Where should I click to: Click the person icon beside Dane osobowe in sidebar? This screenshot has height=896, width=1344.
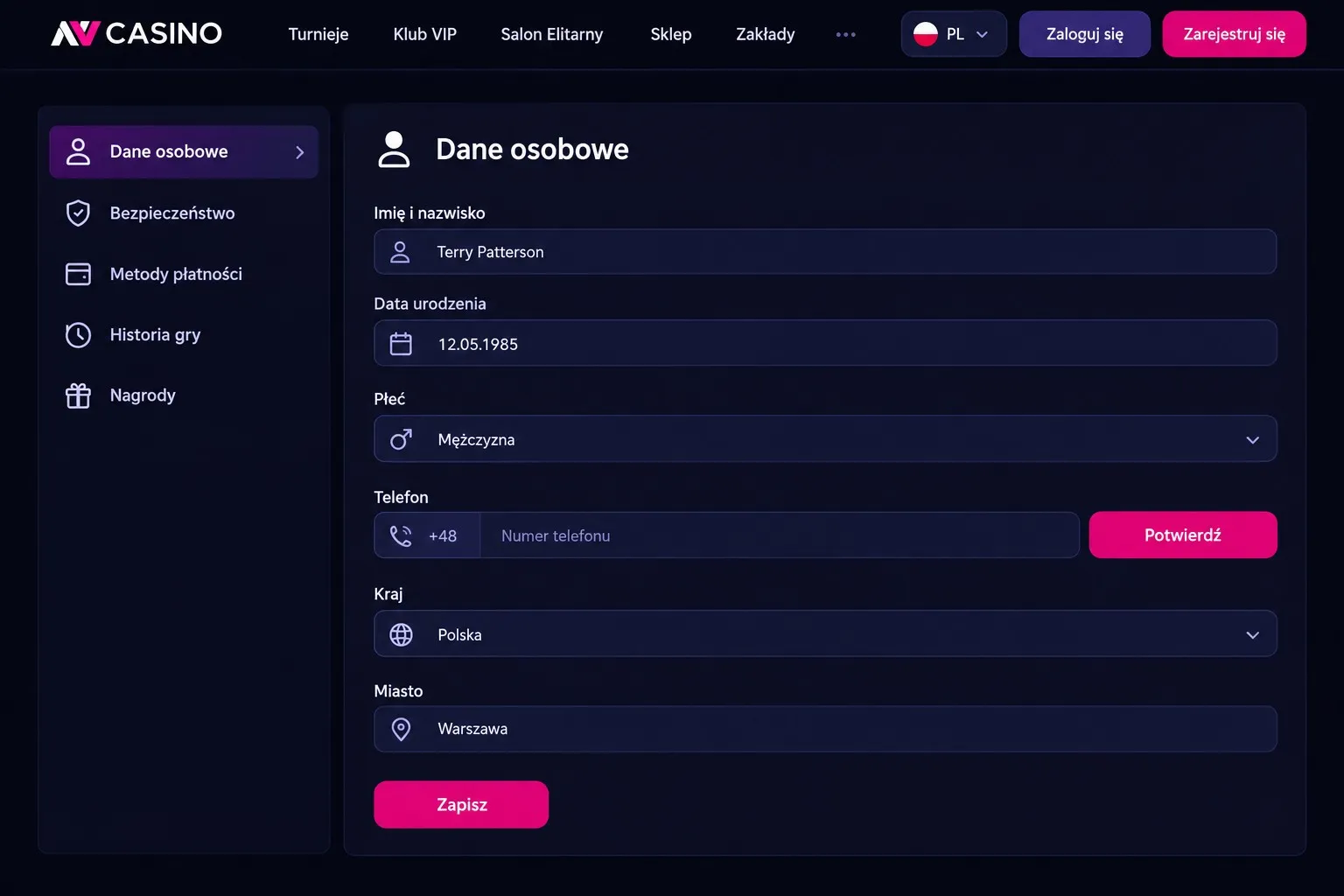coord(79,151)
